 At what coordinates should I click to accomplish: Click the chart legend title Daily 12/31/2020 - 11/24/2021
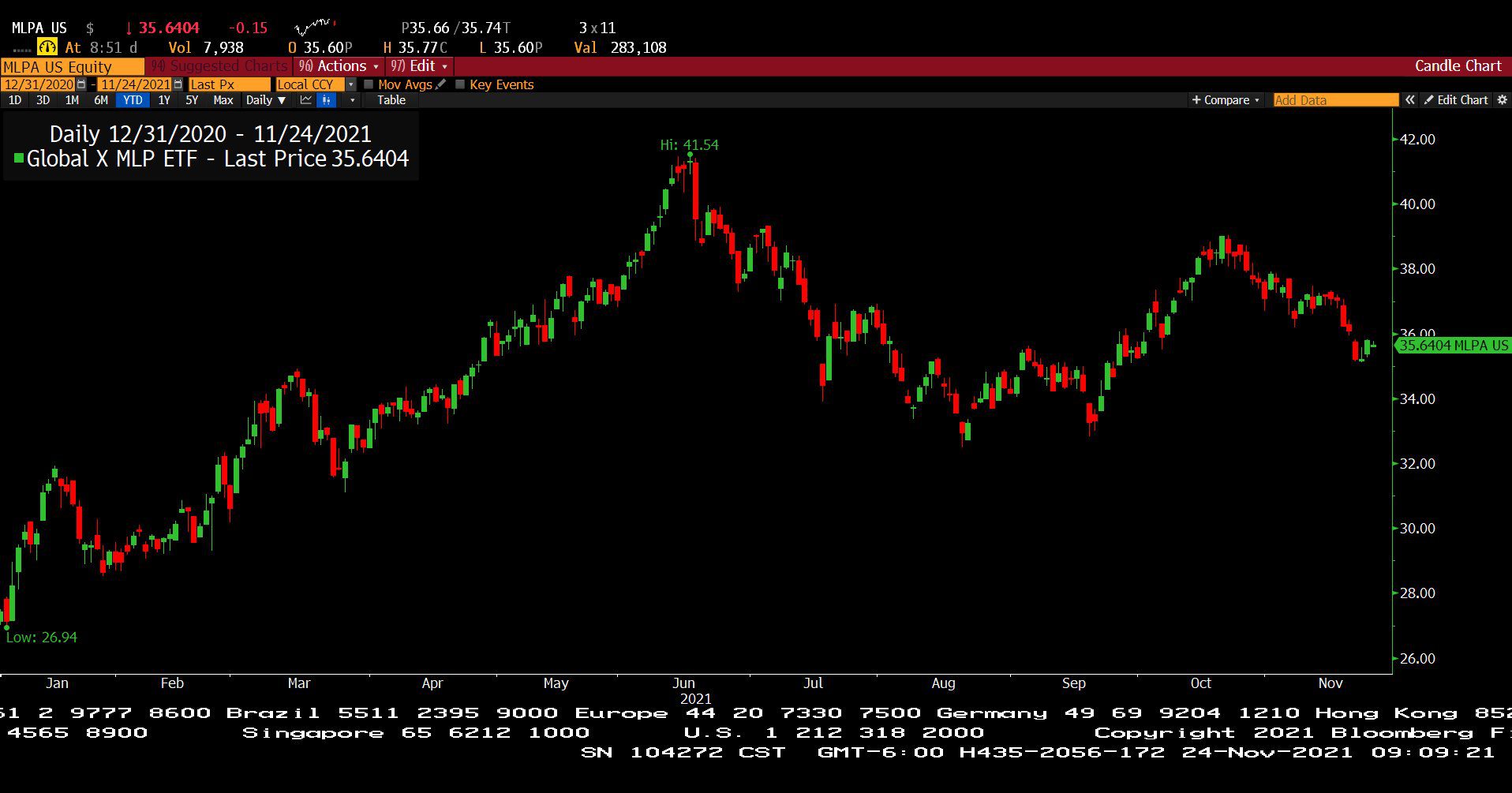pyautogui.click(x=211, y=134)
